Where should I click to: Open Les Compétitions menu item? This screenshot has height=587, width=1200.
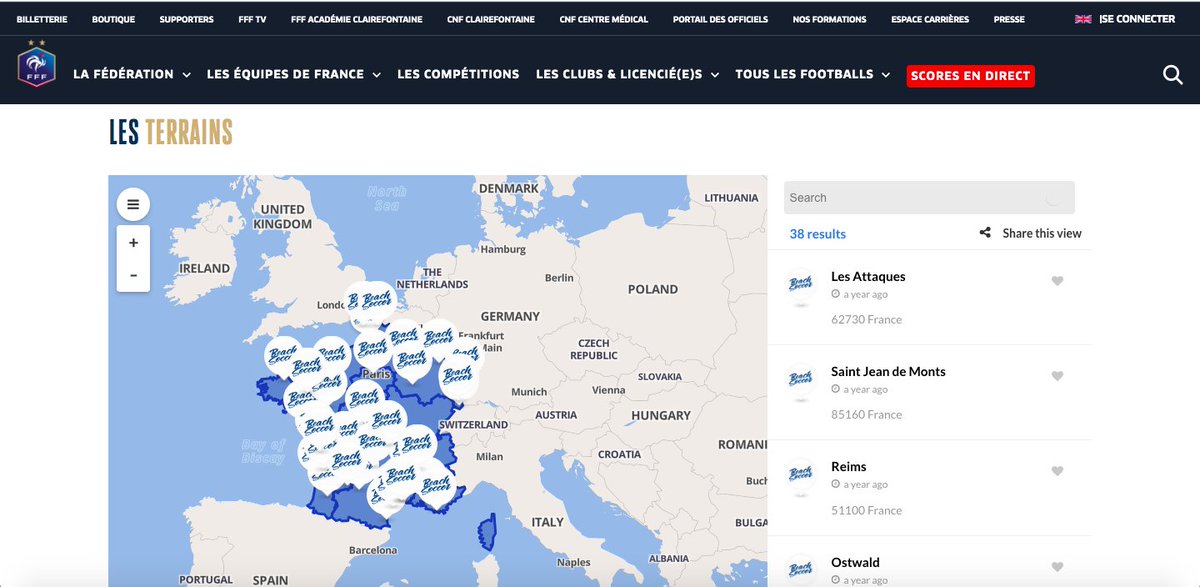[458, 74]
